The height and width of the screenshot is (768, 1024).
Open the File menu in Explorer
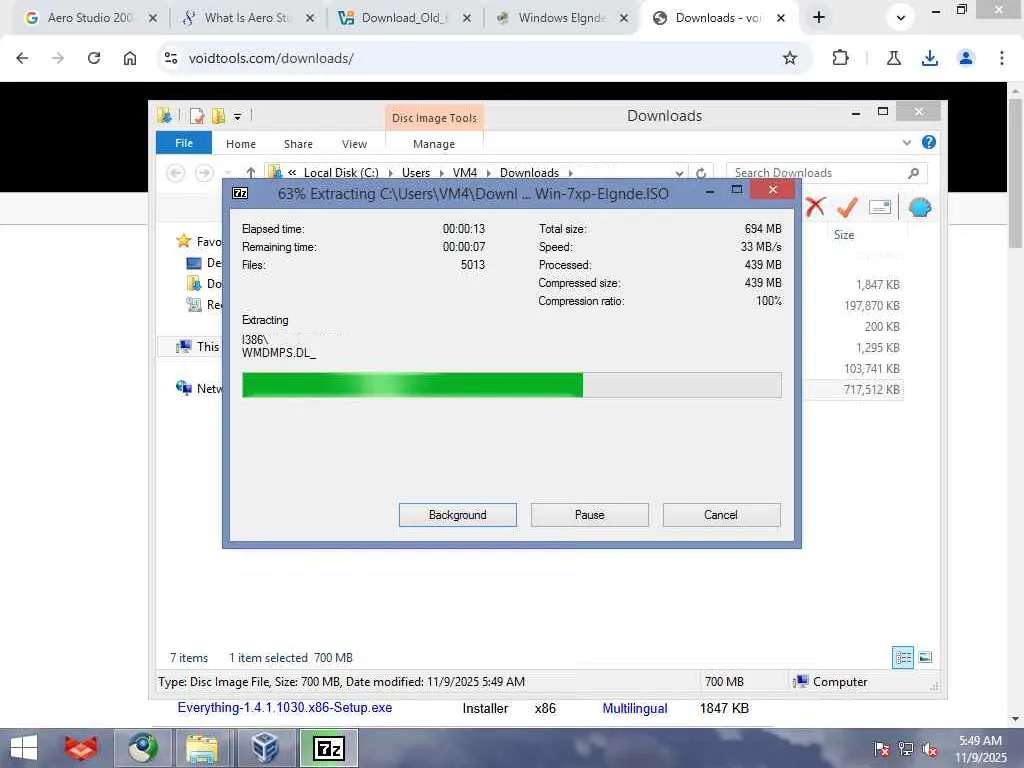coord(184,143)
